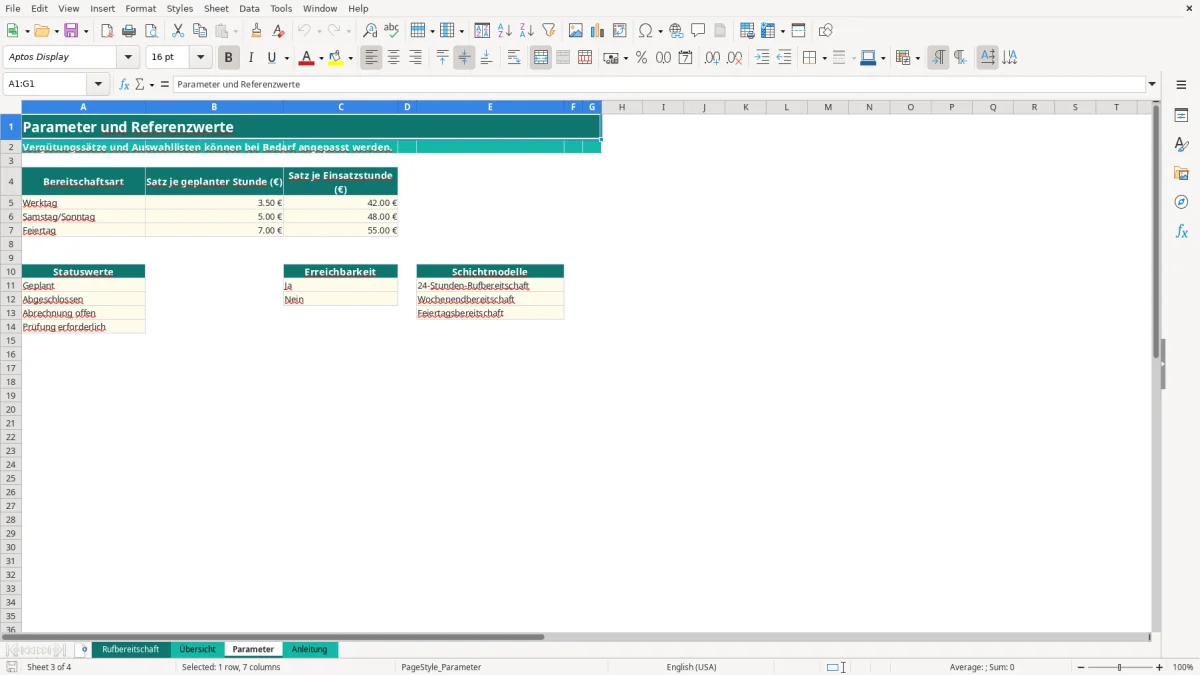Export directly as PDF
1200x675 pixels.
click(x=107, y=31)
